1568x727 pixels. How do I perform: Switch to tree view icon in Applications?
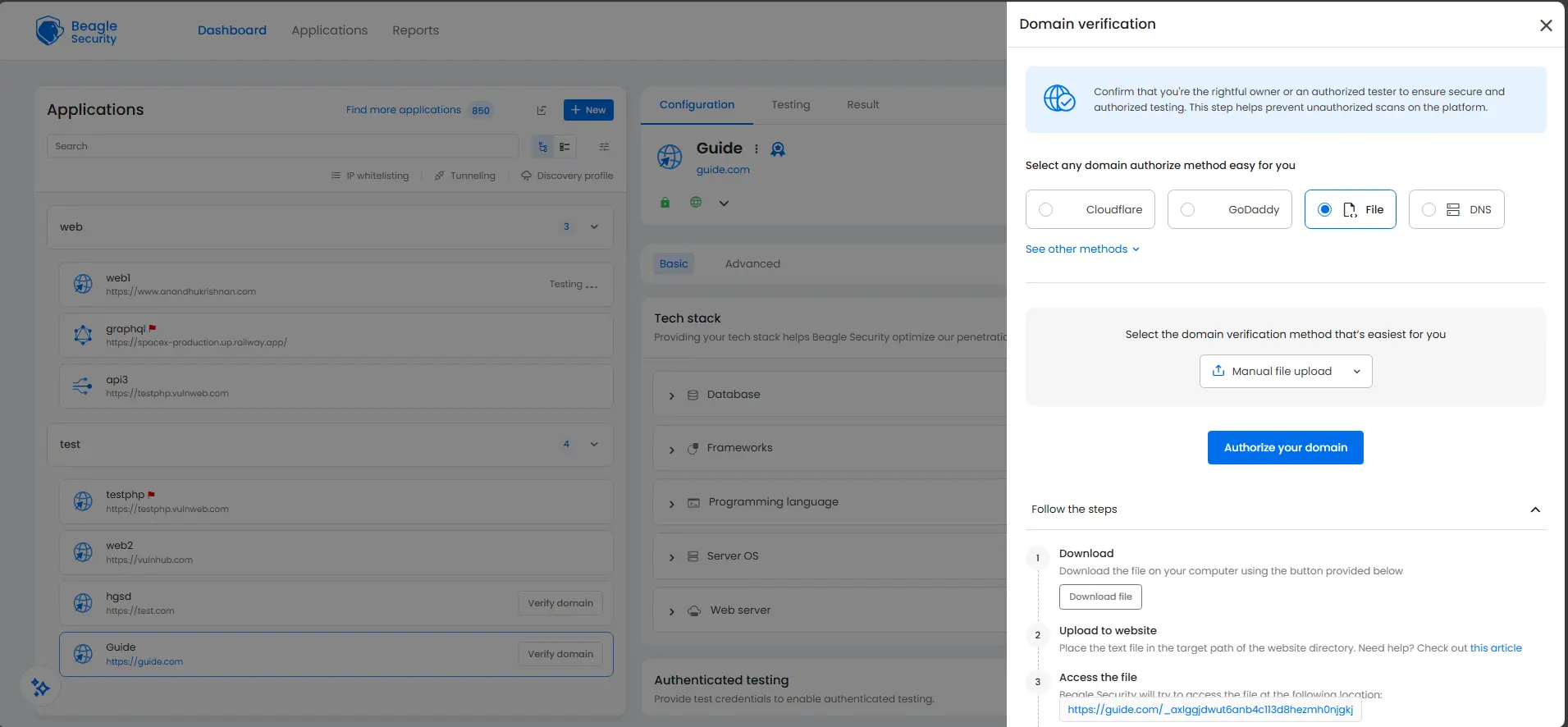tap(542, 147)
